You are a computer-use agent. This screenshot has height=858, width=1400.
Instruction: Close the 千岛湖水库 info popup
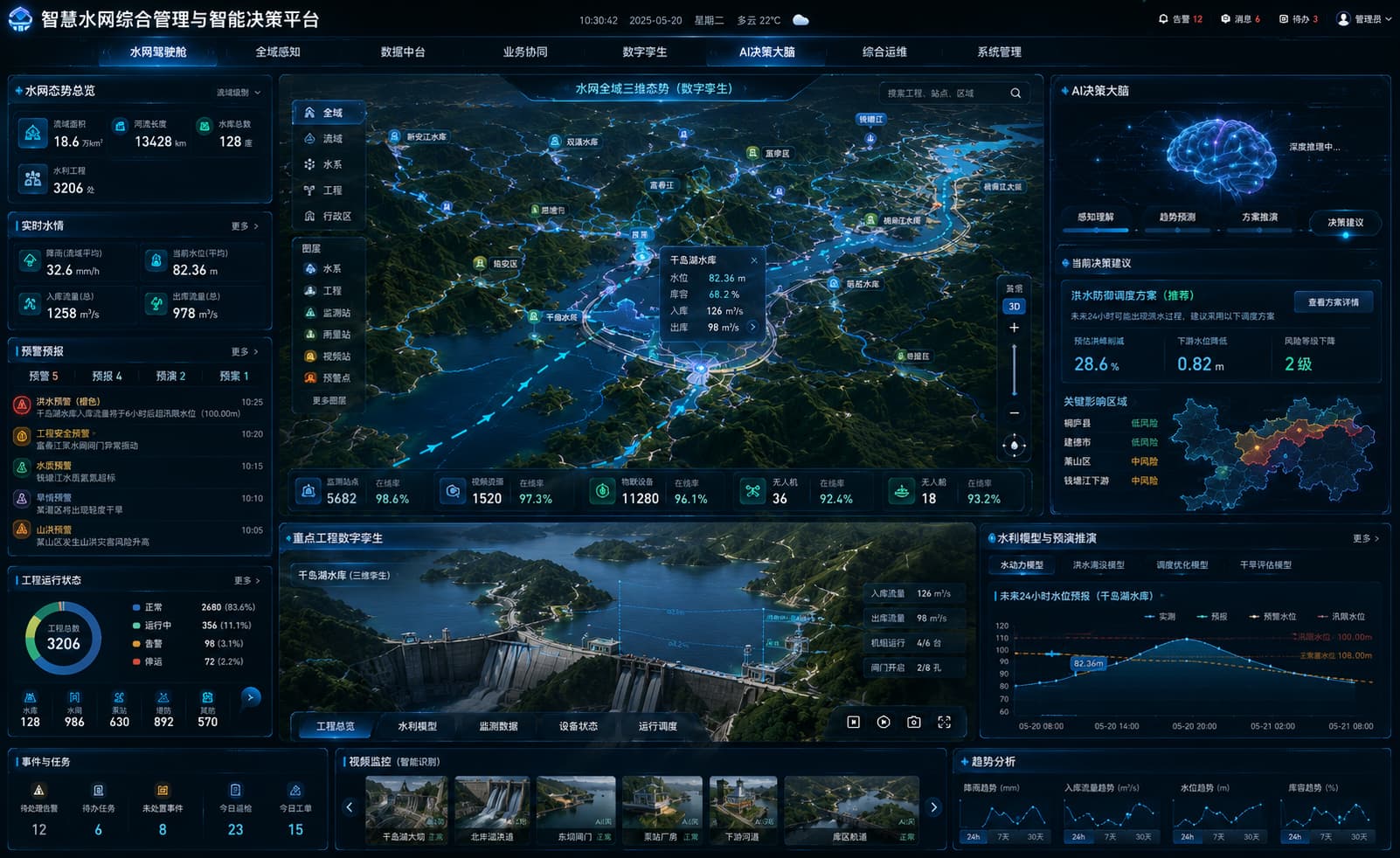[754, 260]
